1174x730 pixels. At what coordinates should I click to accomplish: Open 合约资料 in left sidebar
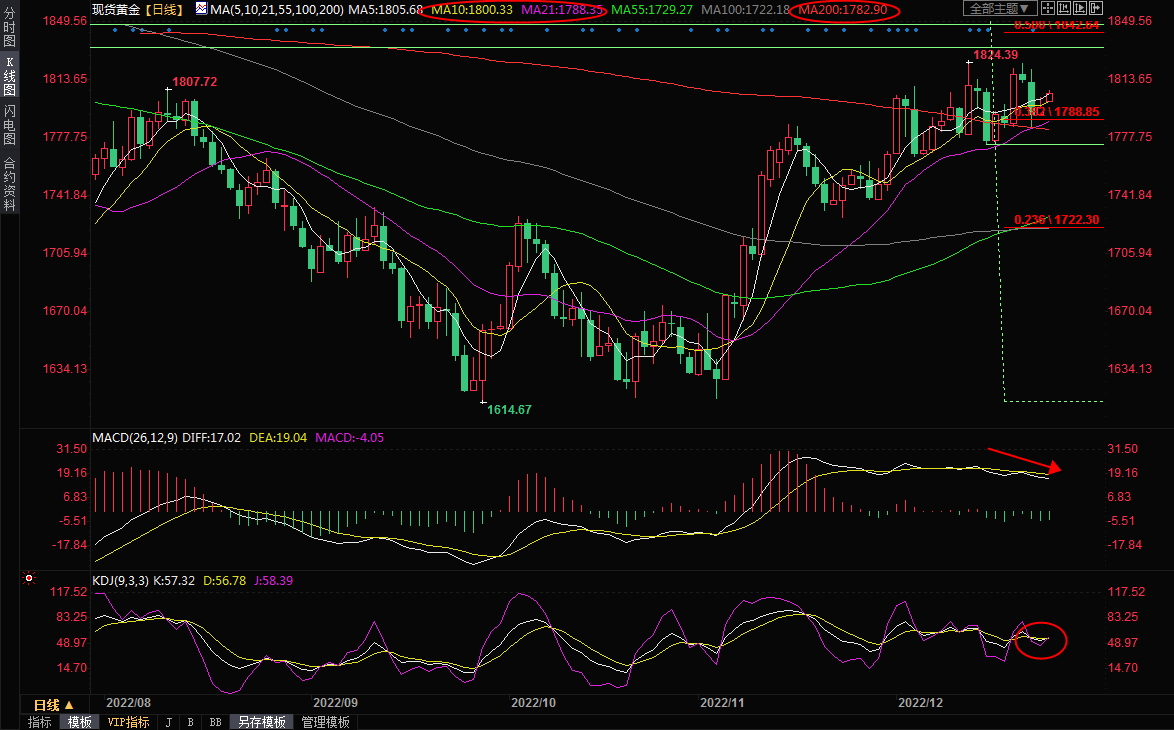tap(9, 183)
